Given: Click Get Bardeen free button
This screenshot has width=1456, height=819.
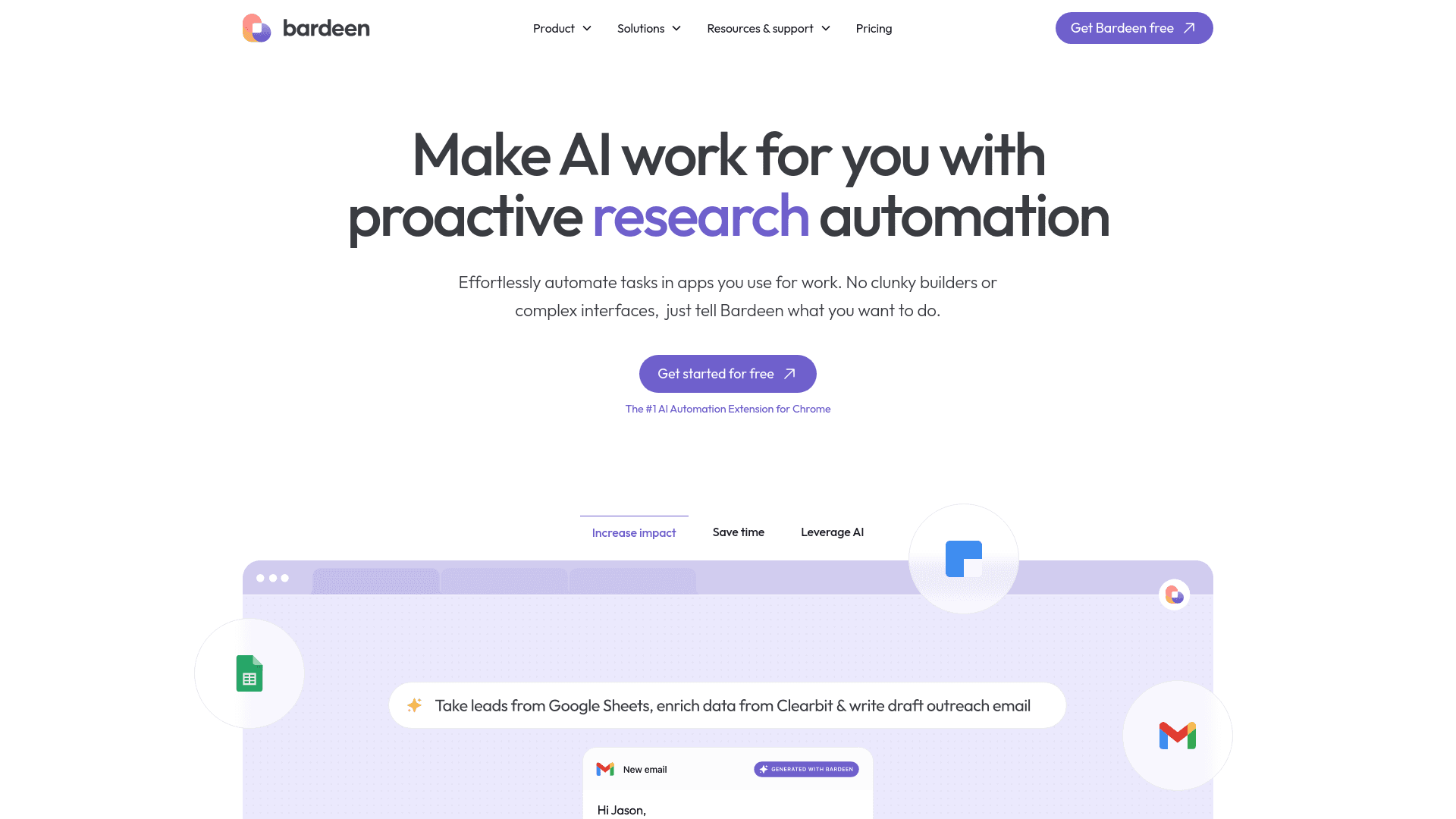Looking at the screenshot, I should coord(1133,28).
